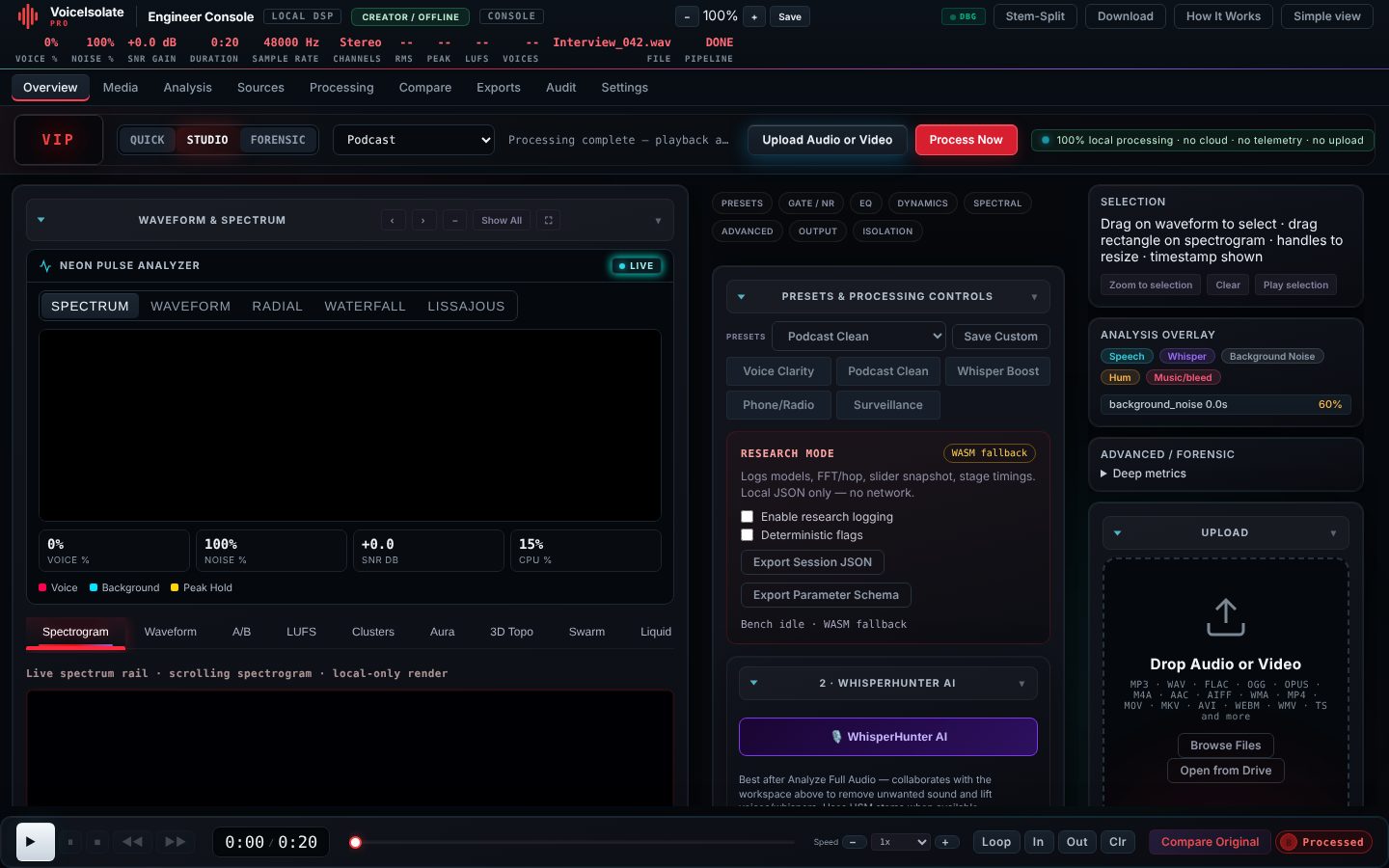This screenshot has height=868, width=1389.
Task: Toggle the Hum overlay chip
Action: [1120, 377]
